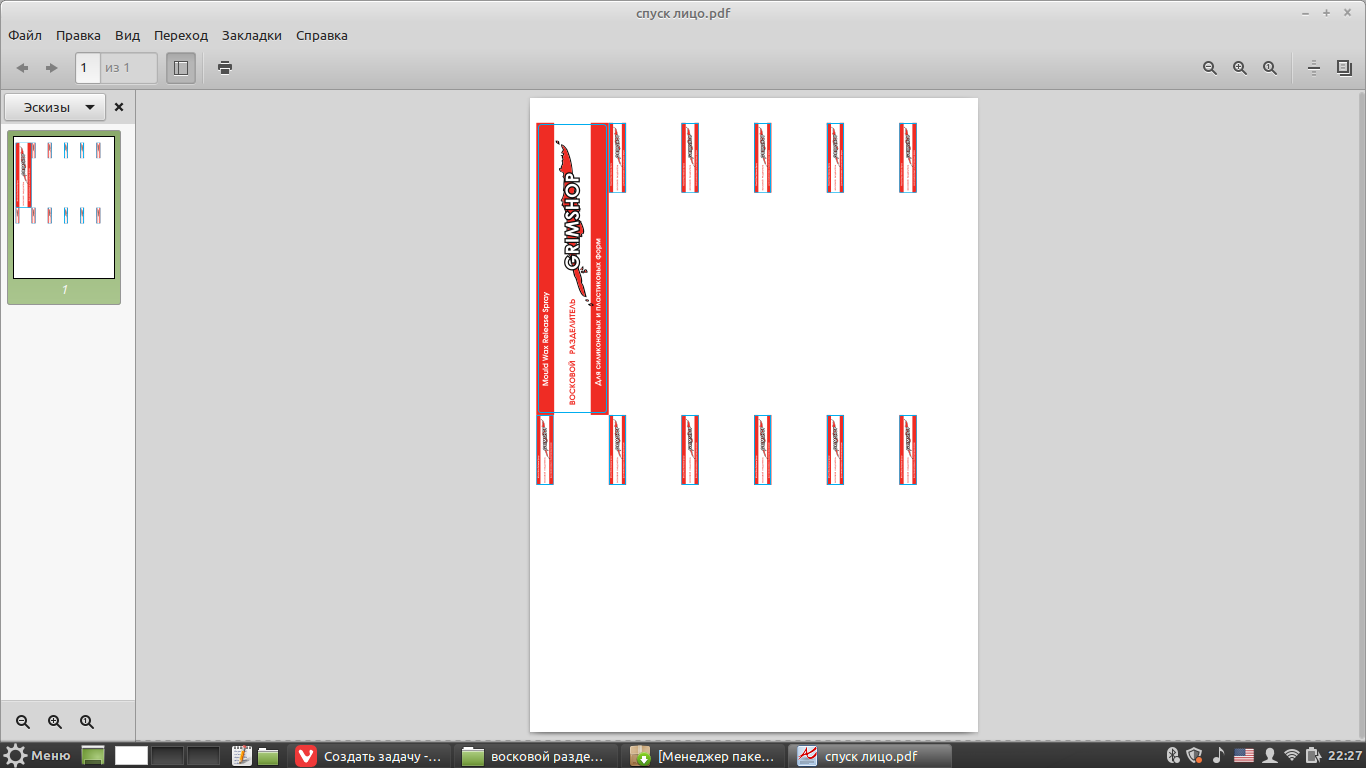Zoom out using the top toolbar magnifier
This screenshot has width=1366, height=768.
coord(1210,68)
